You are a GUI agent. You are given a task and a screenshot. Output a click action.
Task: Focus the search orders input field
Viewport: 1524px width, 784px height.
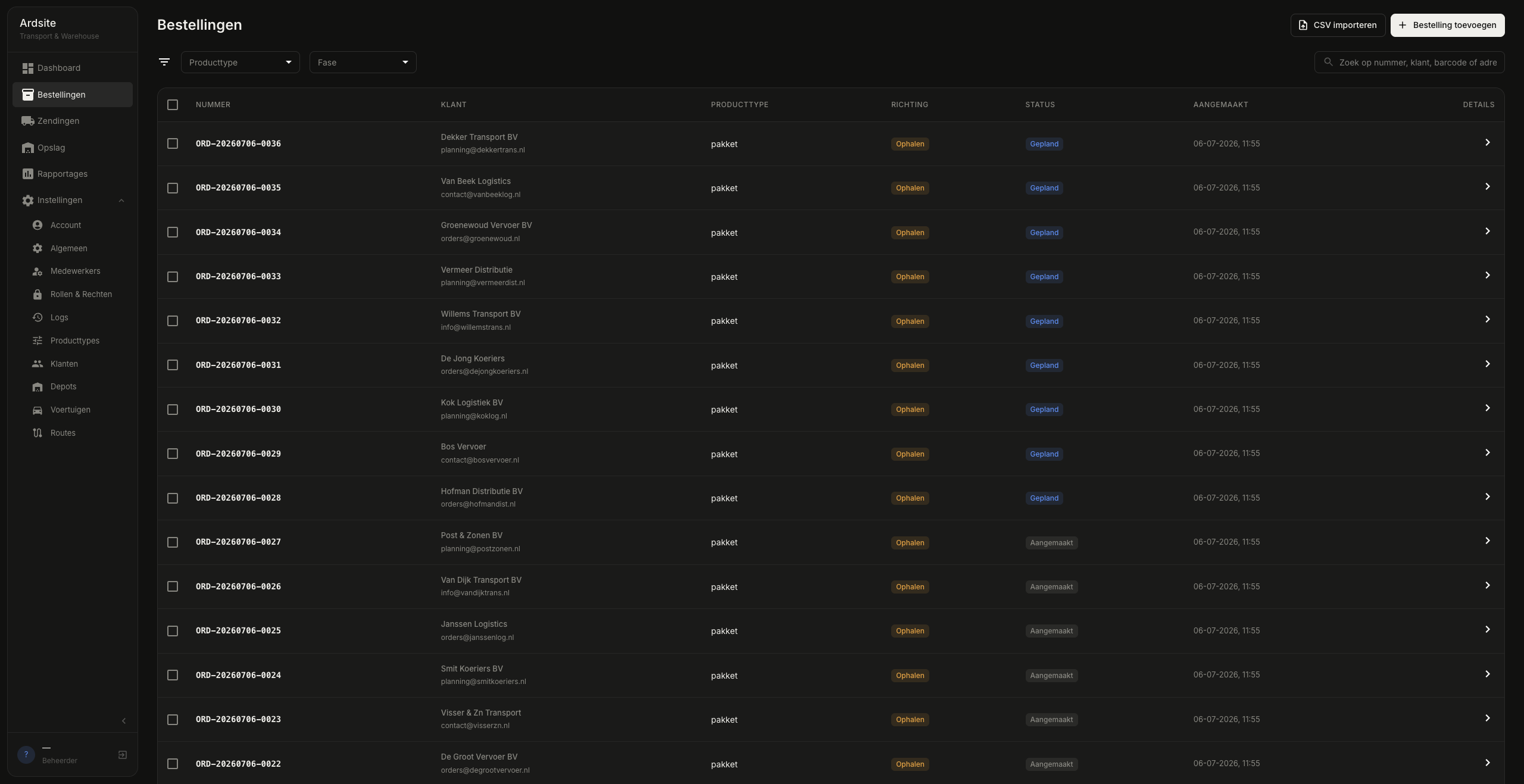click(x=1409, y=62)
